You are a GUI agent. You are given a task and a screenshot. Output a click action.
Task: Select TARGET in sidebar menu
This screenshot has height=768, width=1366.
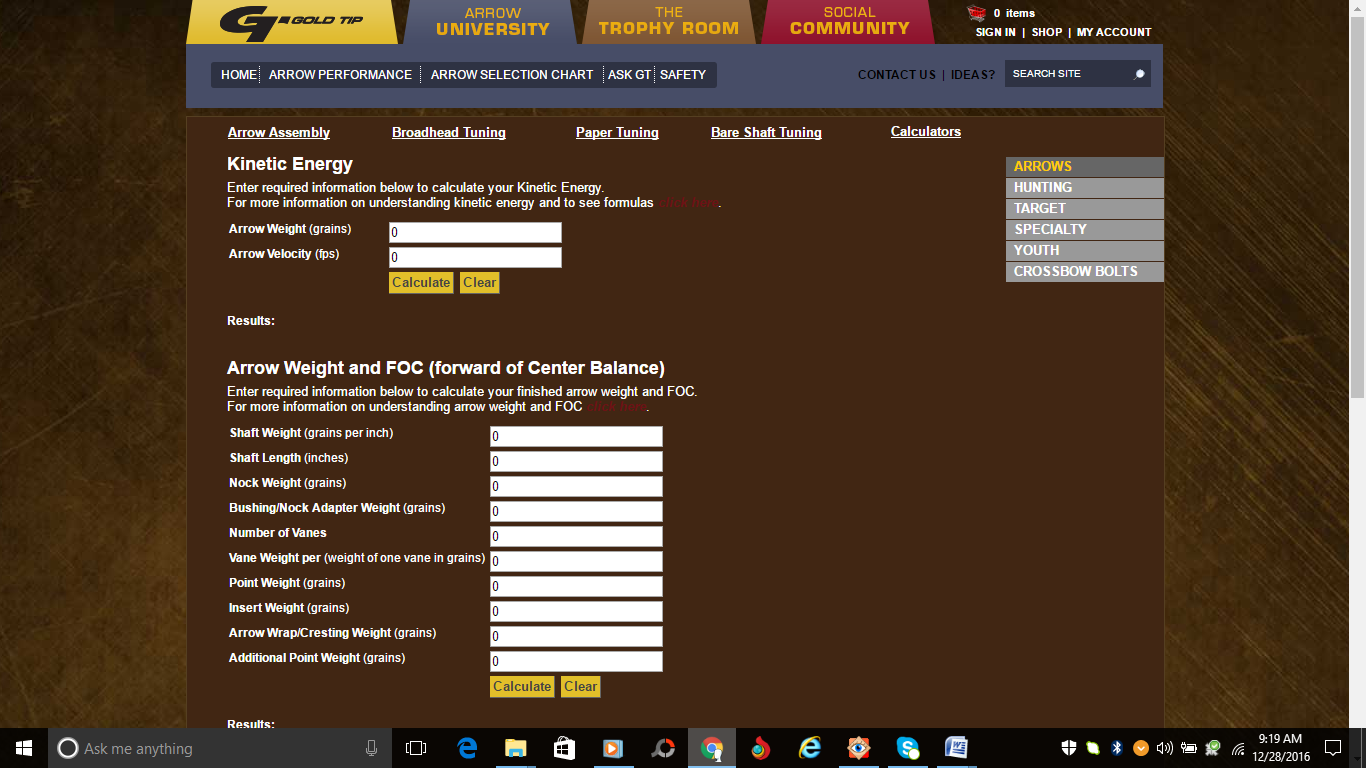pos(1085,209)
